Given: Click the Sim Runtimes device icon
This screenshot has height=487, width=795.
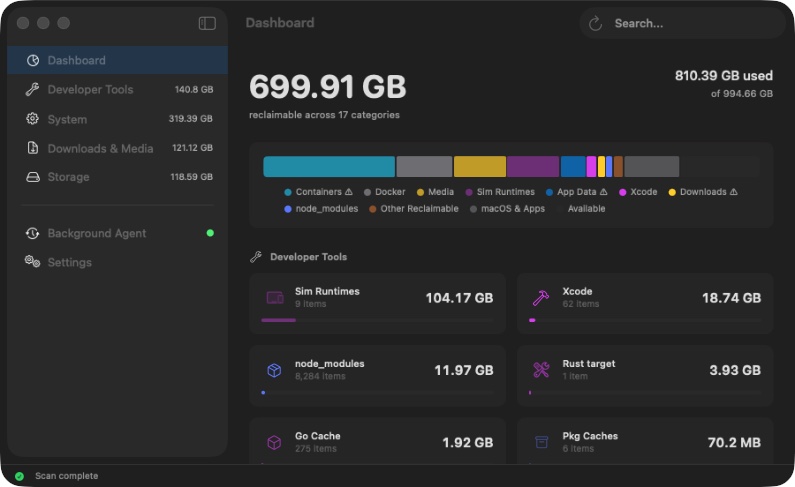Looking at the screenshot, I should [275, 297].
